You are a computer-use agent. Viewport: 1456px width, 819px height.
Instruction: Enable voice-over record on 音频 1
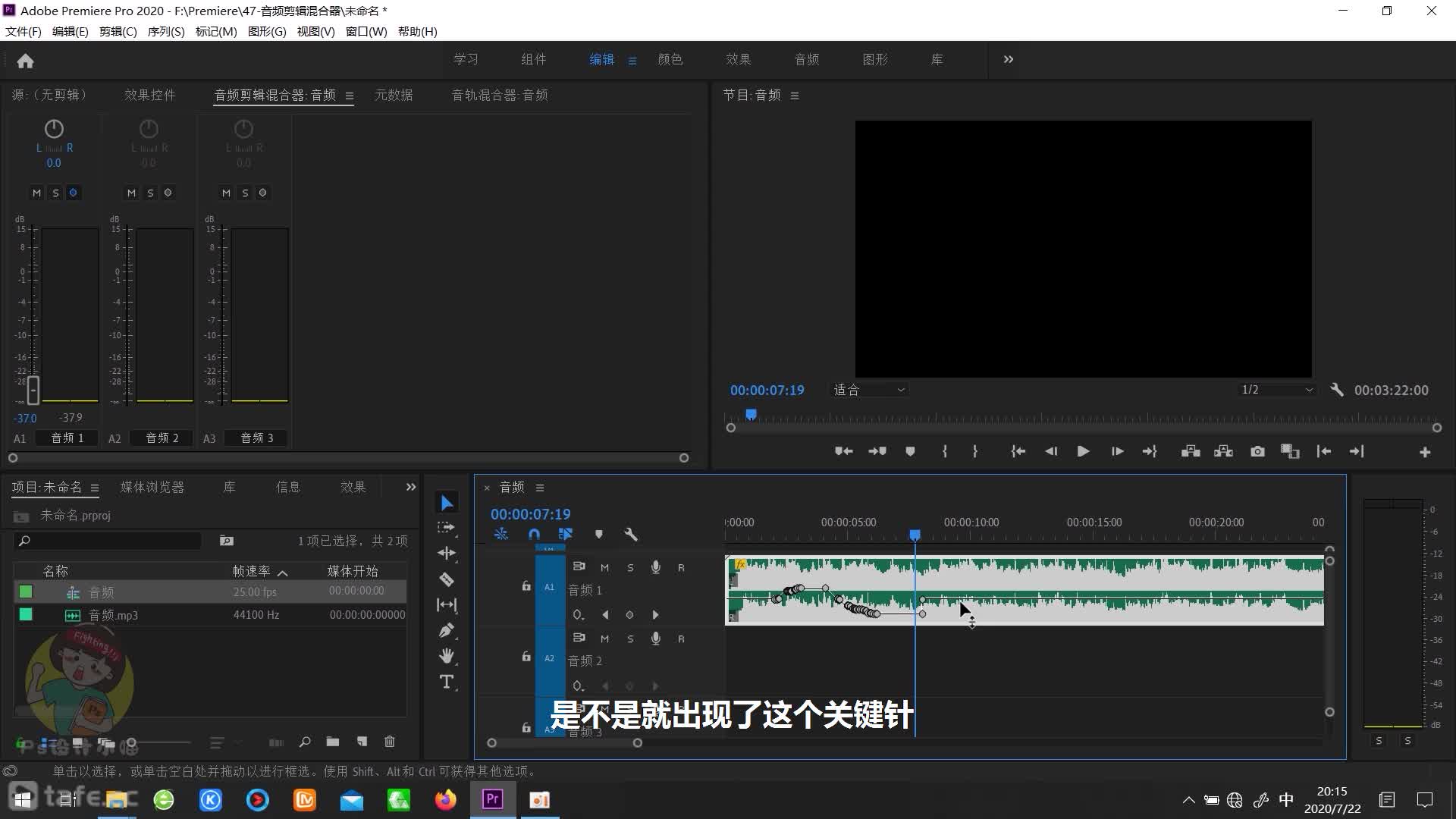[x=656, y=568]
